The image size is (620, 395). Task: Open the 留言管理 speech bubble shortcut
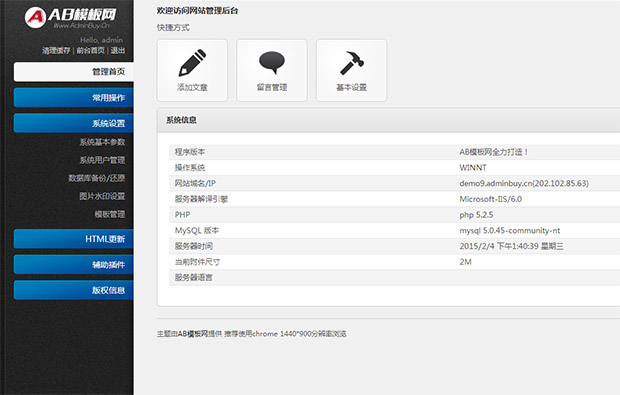[272, 70]
